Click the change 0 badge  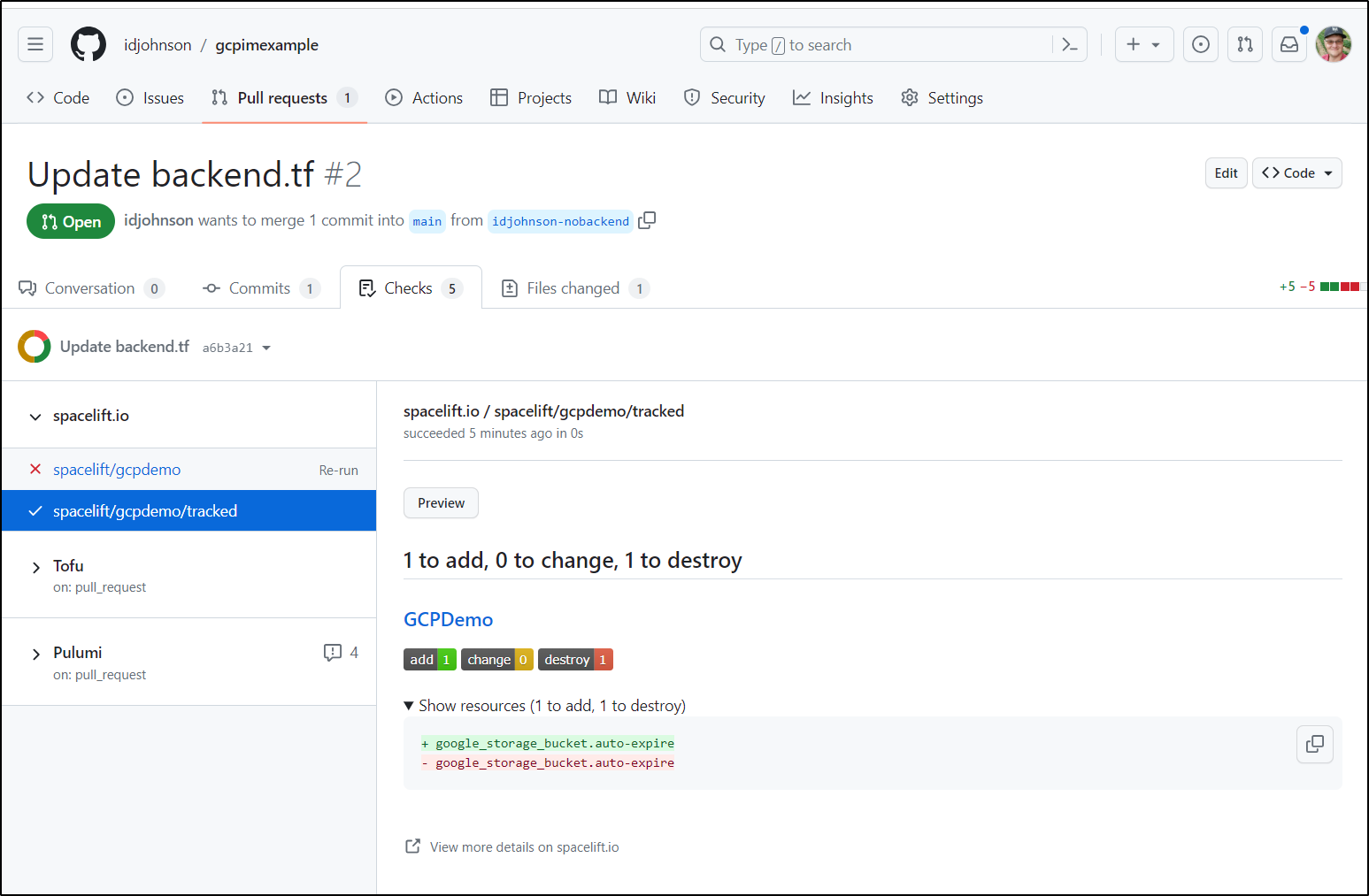pyautogui.click(x=497, y=660)
